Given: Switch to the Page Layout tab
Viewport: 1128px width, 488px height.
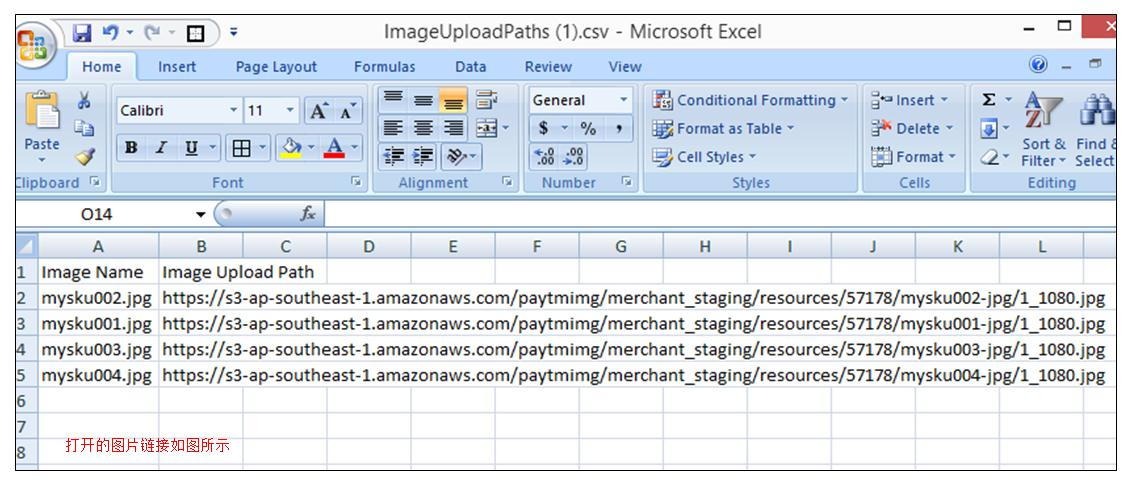Looking at the screenshot, I should click(x=276, y=67).
